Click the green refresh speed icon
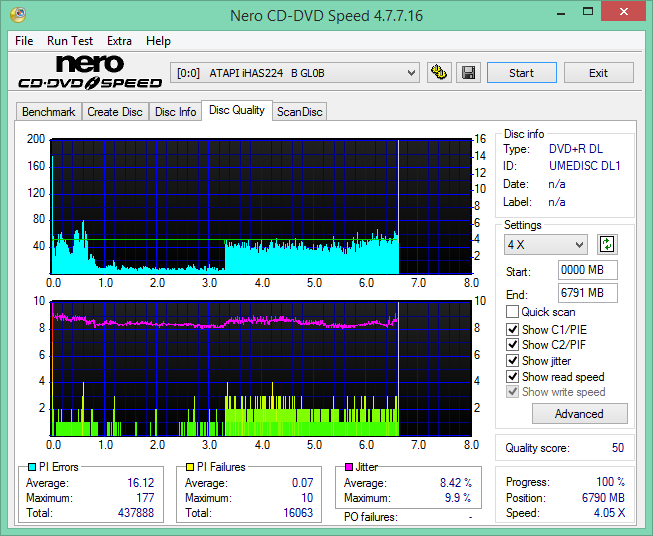 (x=607, y=244)
